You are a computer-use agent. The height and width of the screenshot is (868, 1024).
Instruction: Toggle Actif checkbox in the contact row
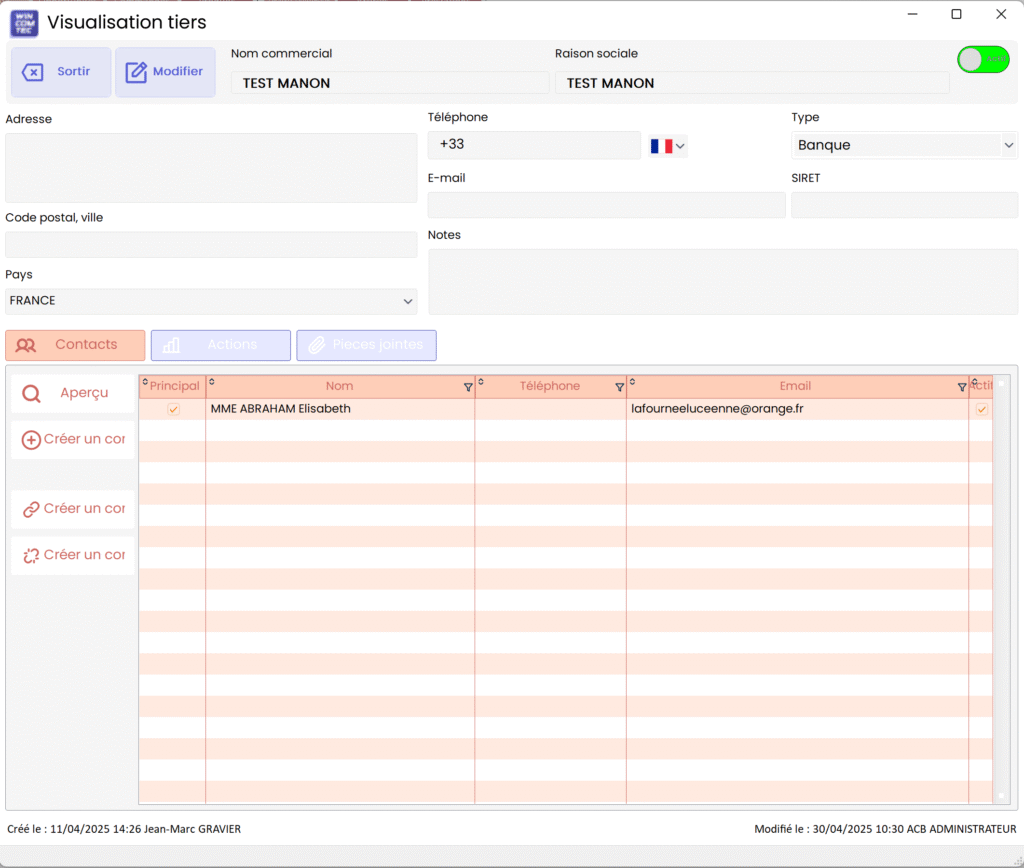pos(982,409)
